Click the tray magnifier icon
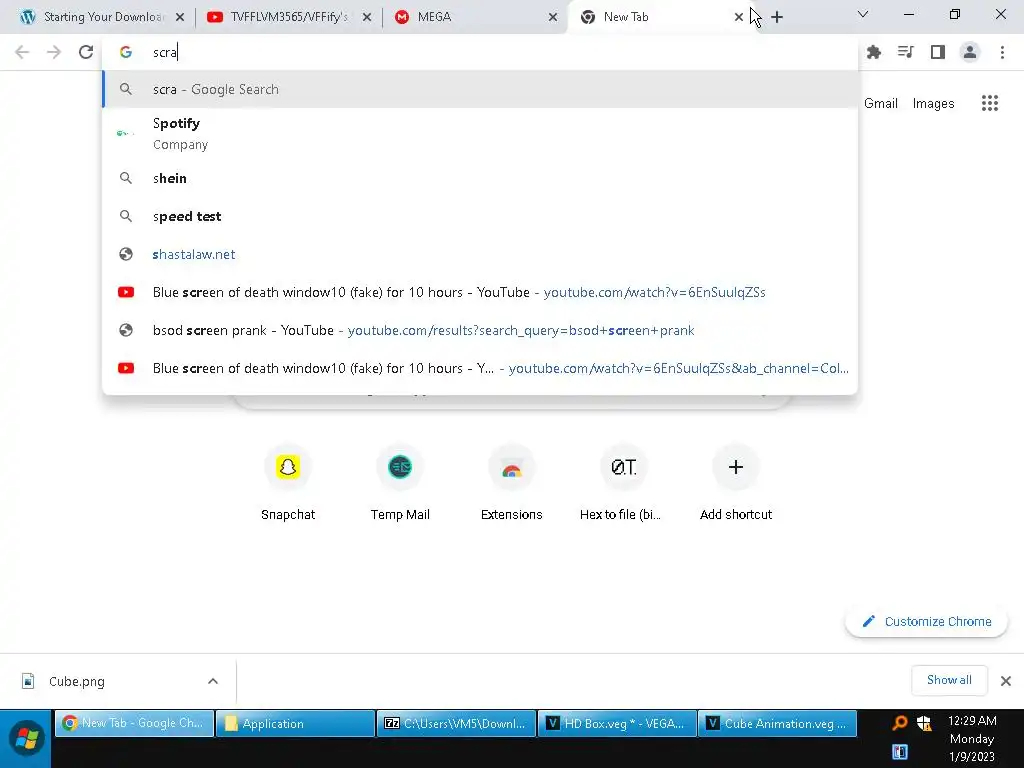The height and width of the screenshot is (768, 1024). click(900, 722)
